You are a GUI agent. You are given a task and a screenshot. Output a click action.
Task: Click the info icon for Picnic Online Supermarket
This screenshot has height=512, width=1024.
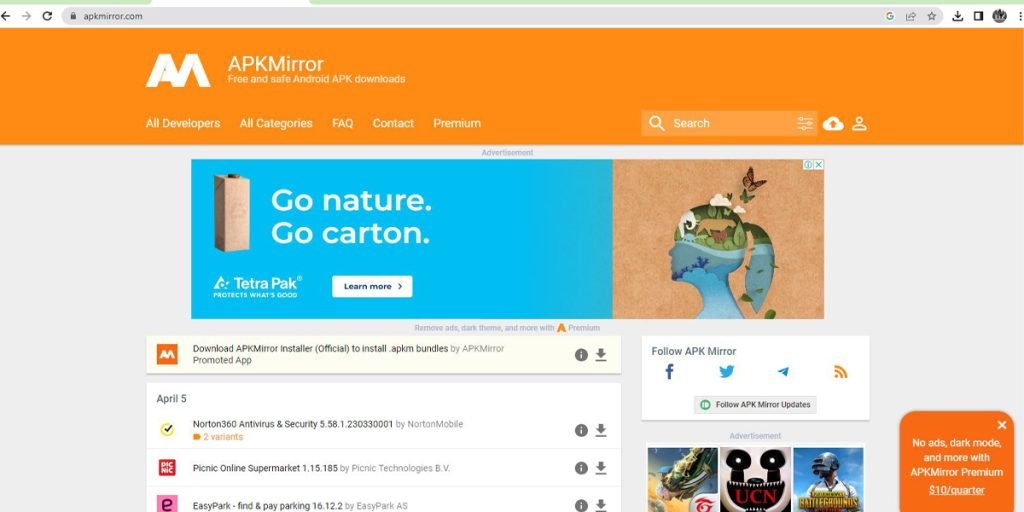pyautogui.click(x=581, y=468)
